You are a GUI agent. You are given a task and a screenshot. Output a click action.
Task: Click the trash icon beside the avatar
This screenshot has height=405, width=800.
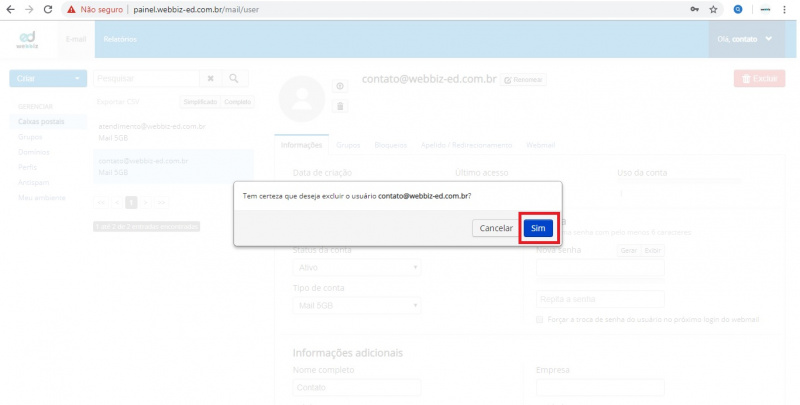tap(339, 105)
